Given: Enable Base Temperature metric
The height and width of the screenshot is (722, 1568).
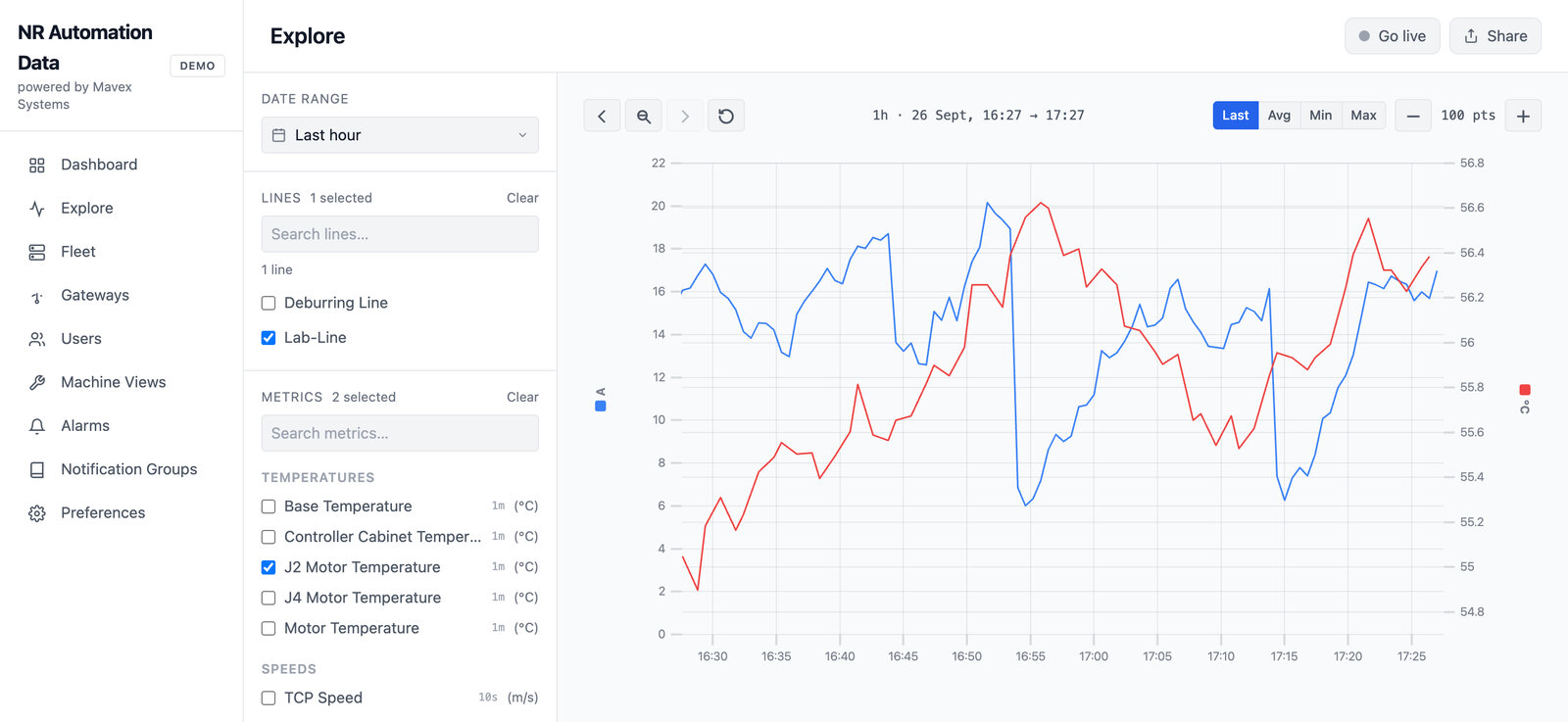Looking at the screenshot, I should 269,506.
